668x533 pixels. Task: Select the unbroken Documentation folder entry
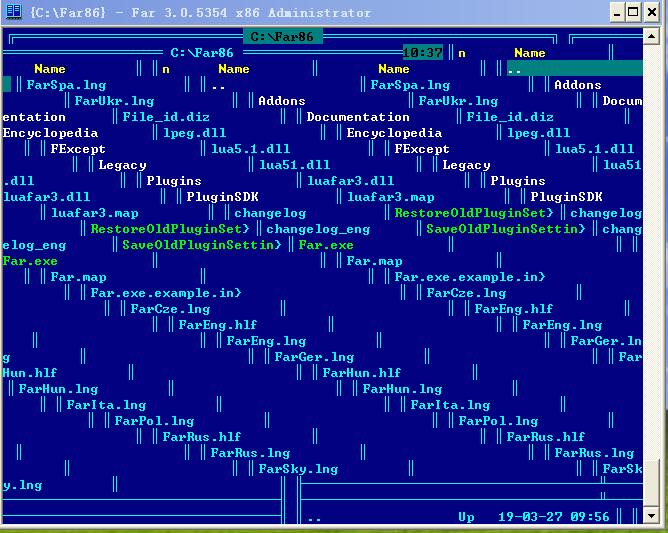click(358, 117)
